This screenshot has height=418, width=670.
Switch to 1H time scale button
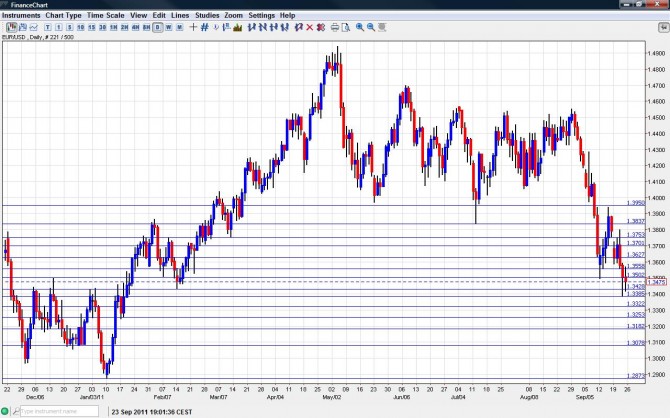coord(113,27)
